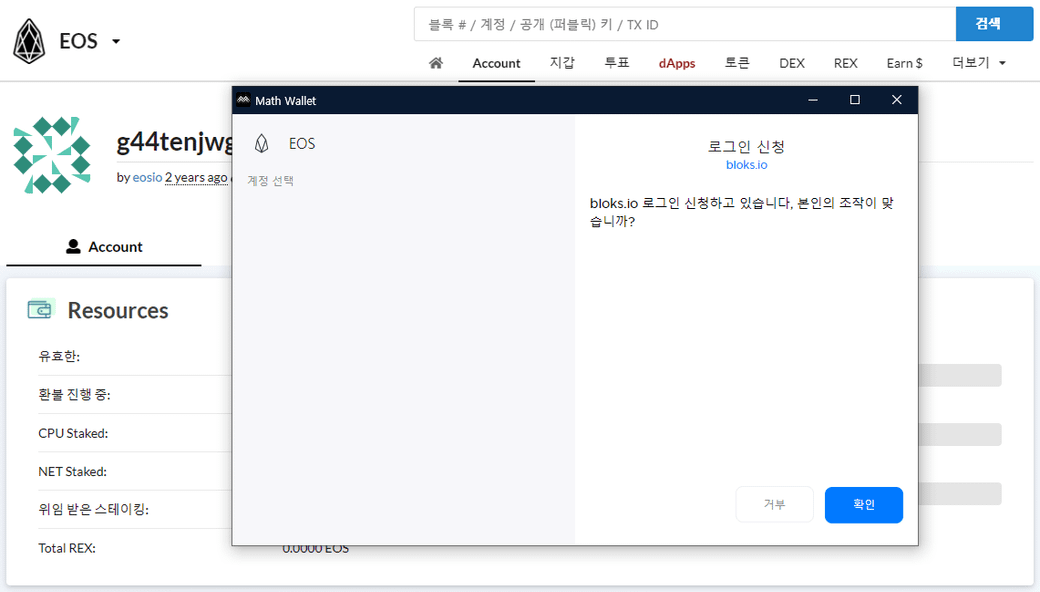Open the 더보기 dropdown menu

tap(979, 63)
